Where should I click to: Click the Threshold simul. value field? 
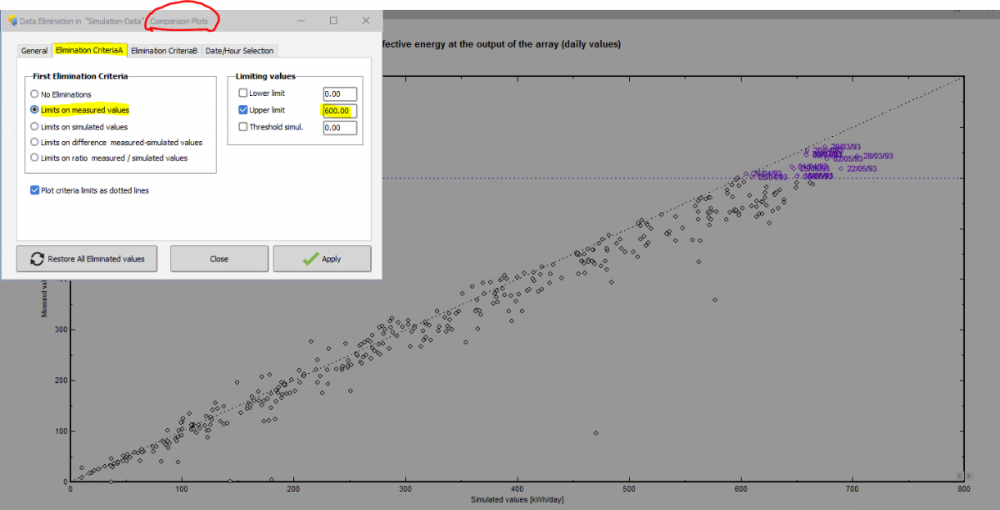pyautogui.click(x=339, y=127)
